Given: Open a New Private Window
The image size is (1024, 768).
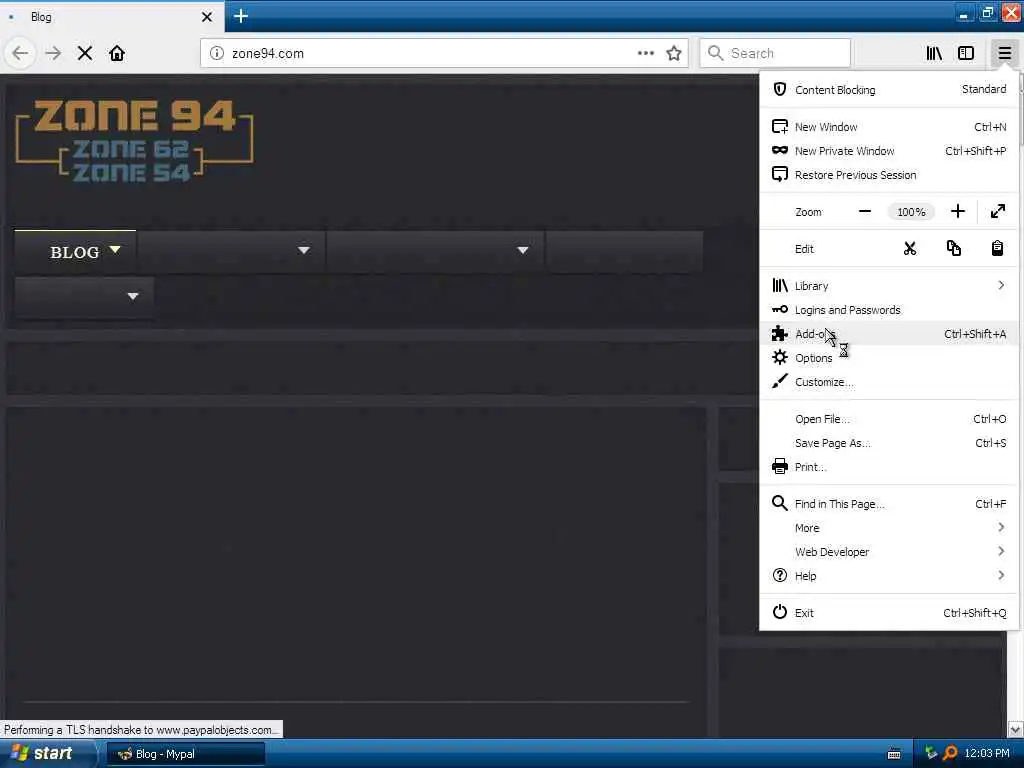Looking at the screenshot, I should [889, 151].
